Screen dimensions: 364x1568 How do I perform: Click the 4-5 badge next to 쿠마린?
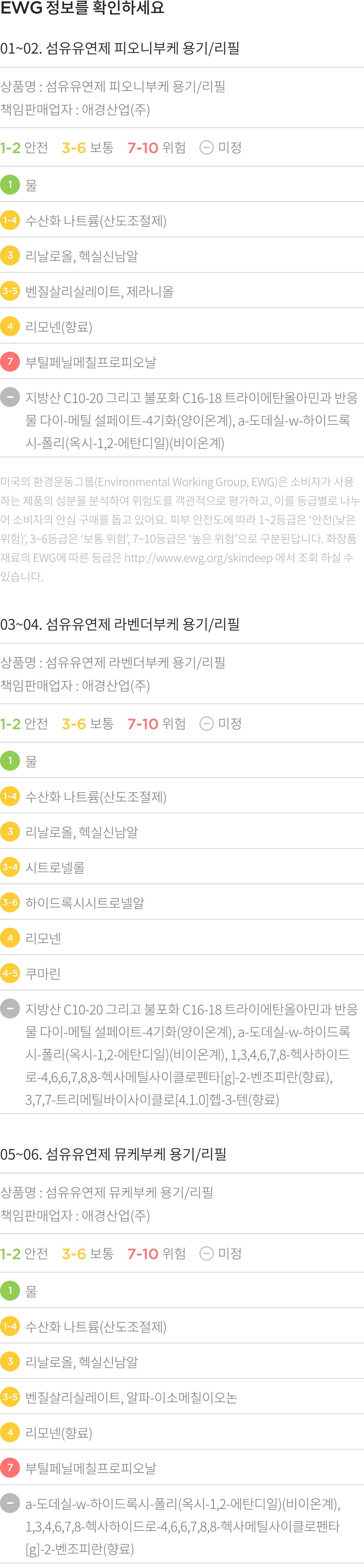point(10,973)
